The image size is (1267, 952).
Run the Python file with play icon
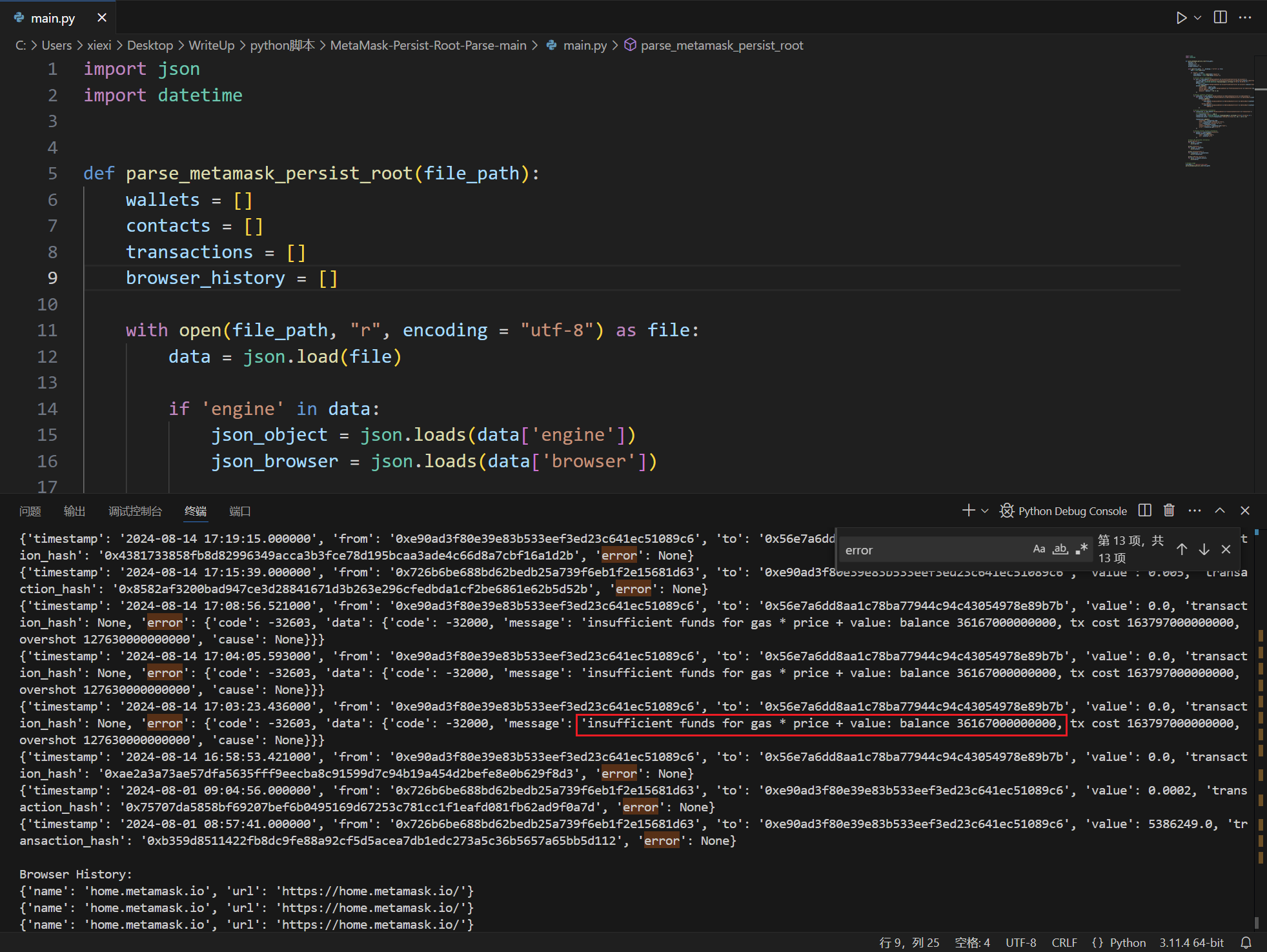[1181, 17]
